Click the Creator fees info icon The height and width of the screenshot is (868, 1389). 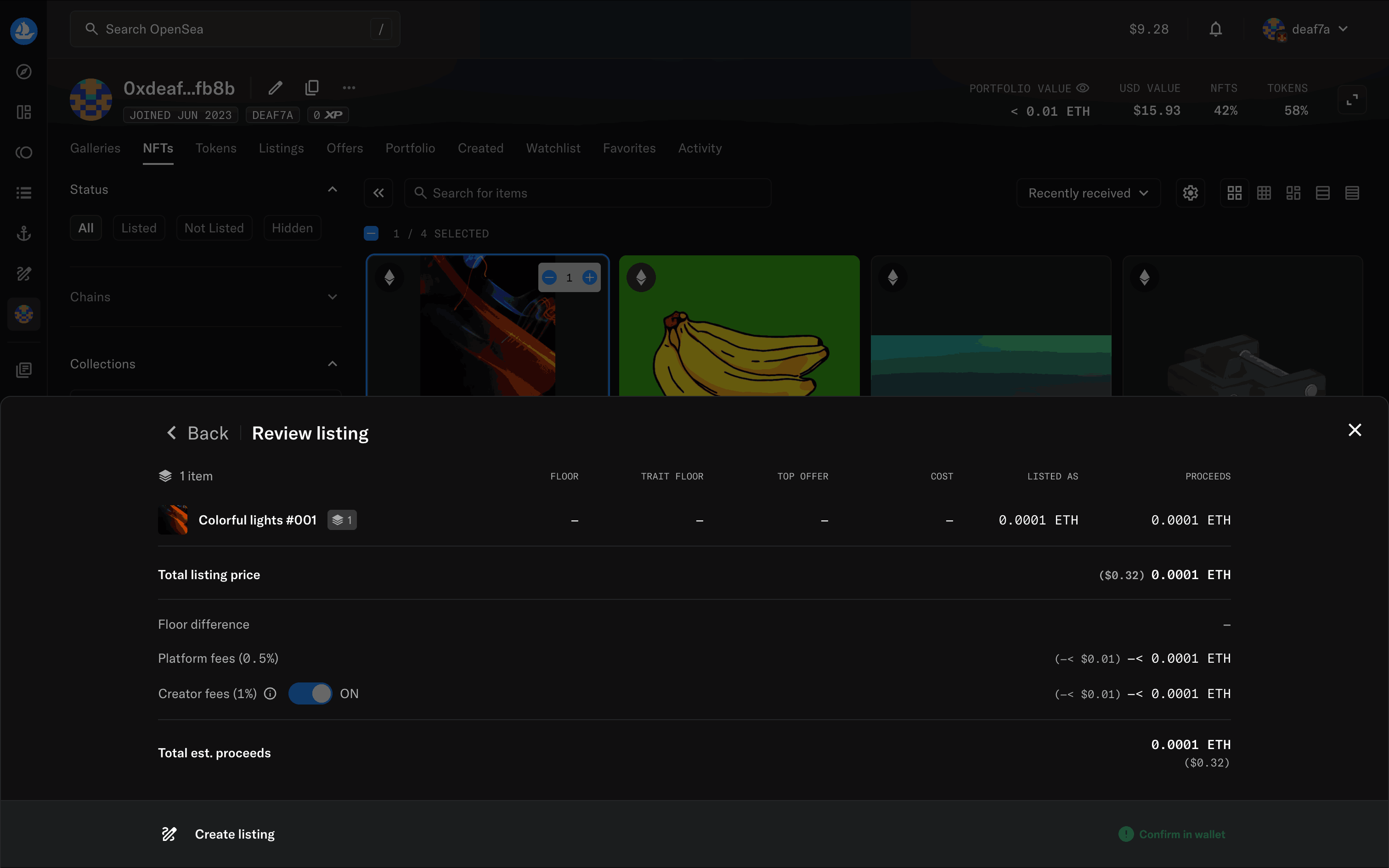[270, 693]
